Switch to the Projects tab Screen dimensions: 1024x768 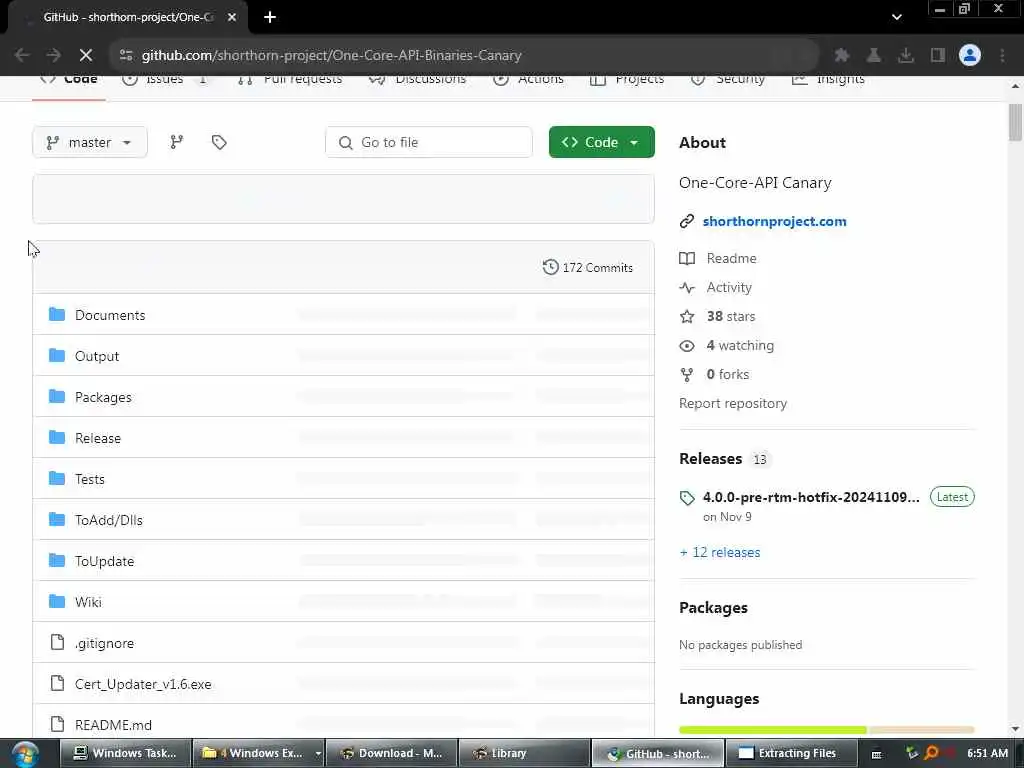pyautogui.click(x=627, y=80)
